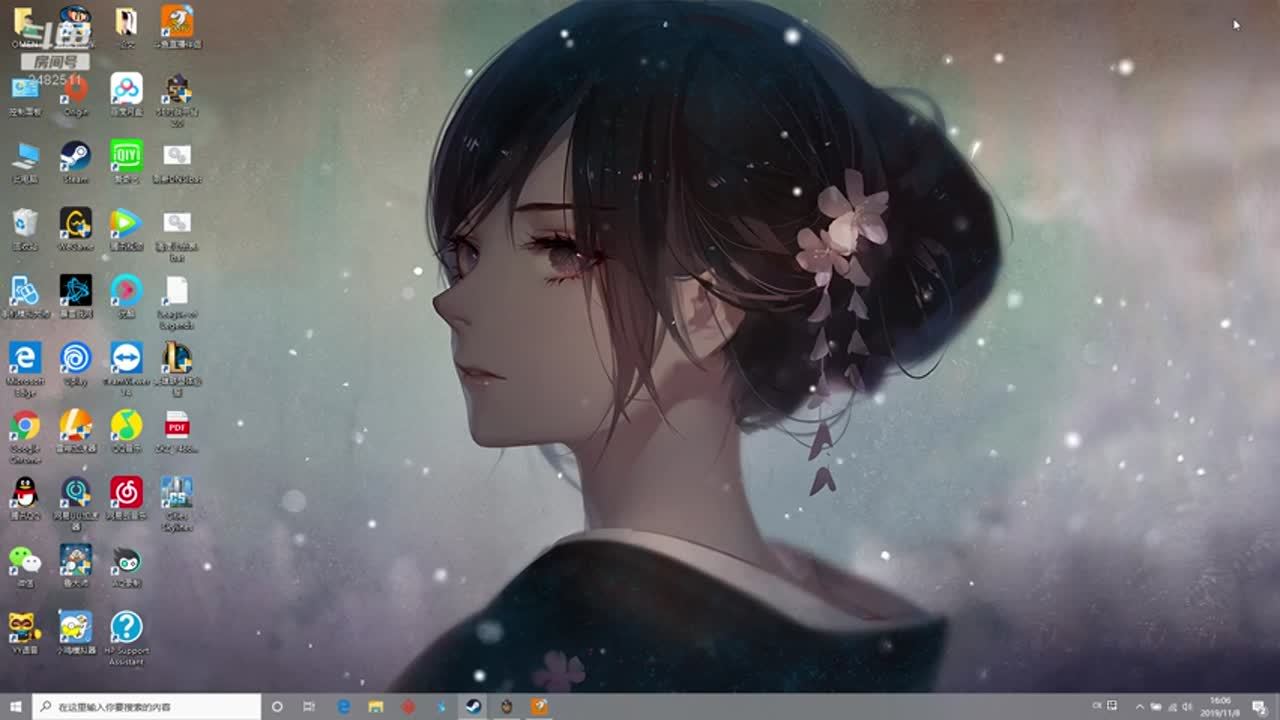Switch to Steam on the taskbar
1280x720 pixels.
click(x=473, y=707)
